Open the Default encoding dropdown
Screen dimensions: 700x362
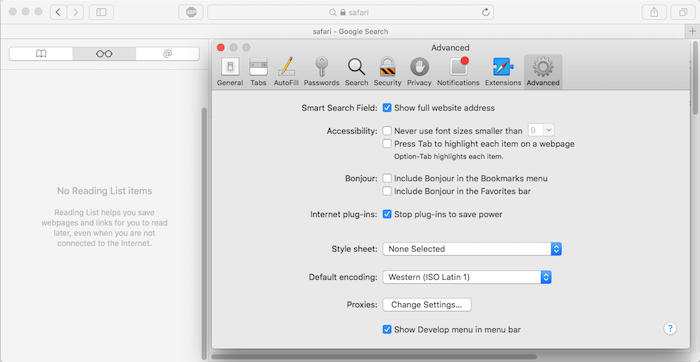pos(467,277)
